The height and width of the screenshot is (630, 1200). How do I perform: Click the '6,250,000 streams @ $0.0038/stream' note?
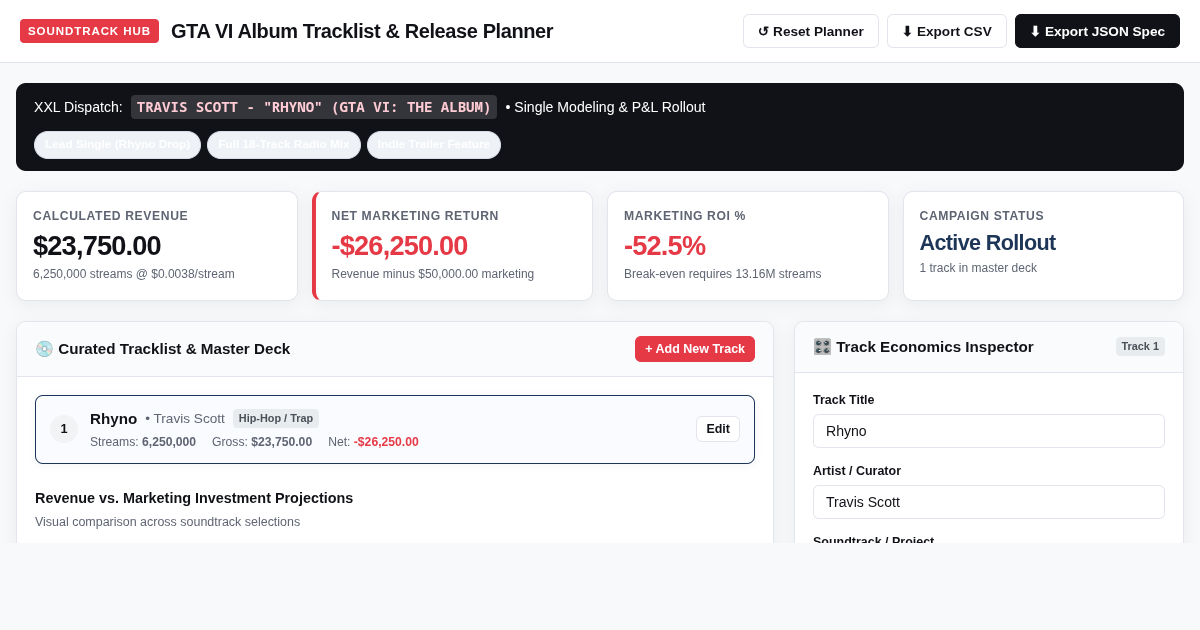pos(134,274)
